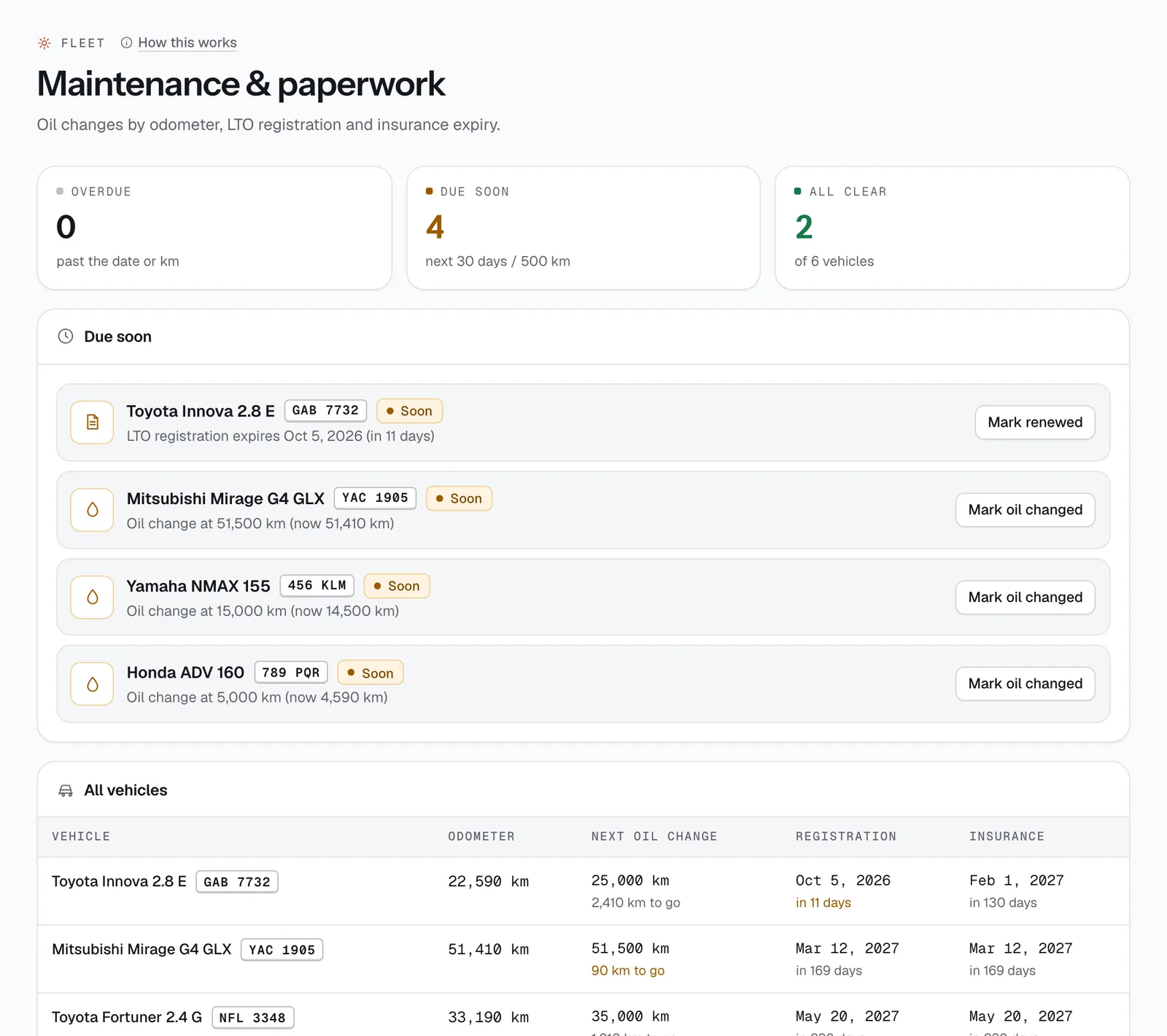Click the 456 KLM plate tag

tap(317, 585)
